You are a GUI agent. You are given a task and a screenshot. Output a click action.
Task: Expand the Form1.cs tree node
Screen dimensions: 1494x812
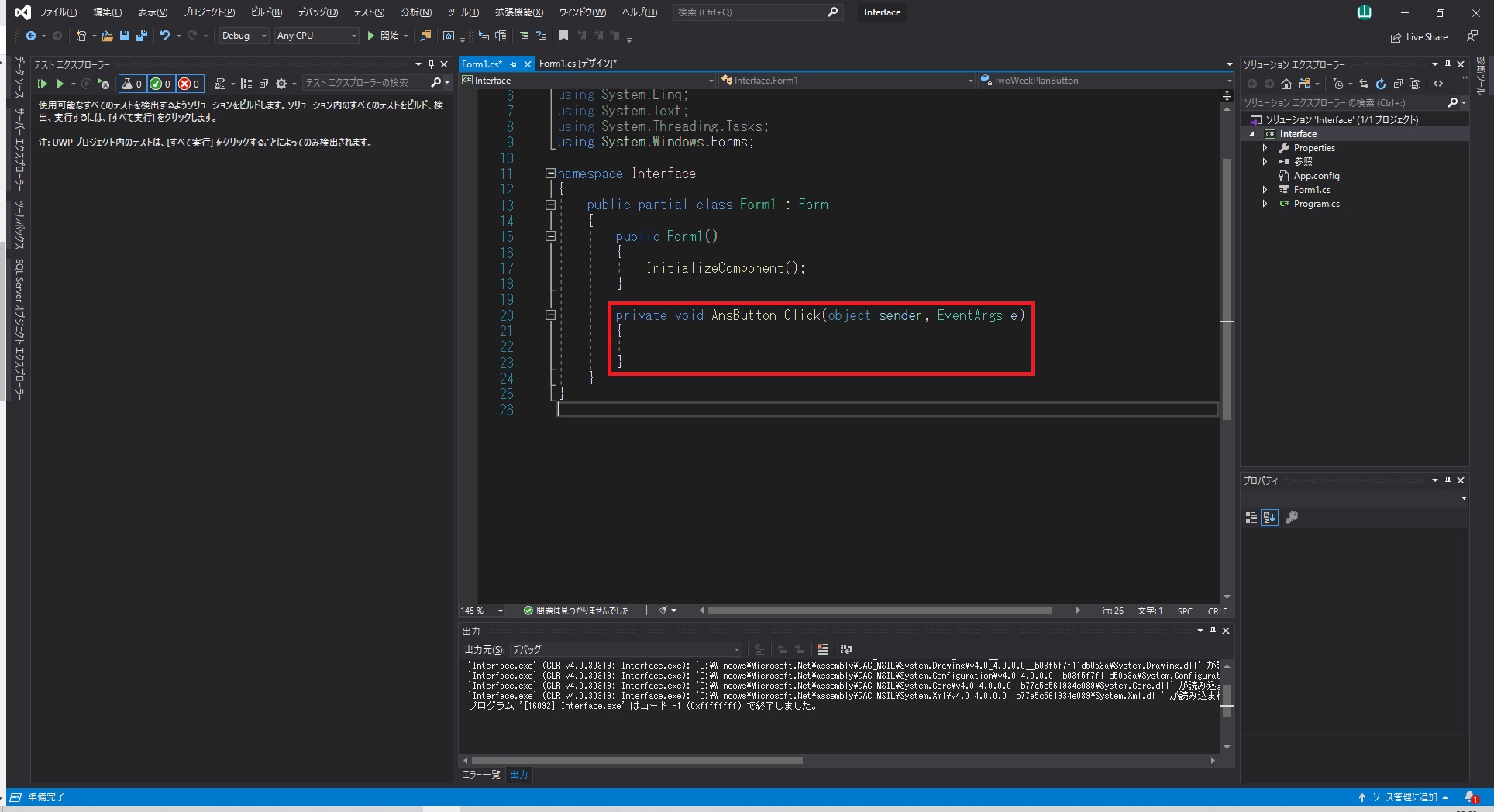pos(1265,190)
